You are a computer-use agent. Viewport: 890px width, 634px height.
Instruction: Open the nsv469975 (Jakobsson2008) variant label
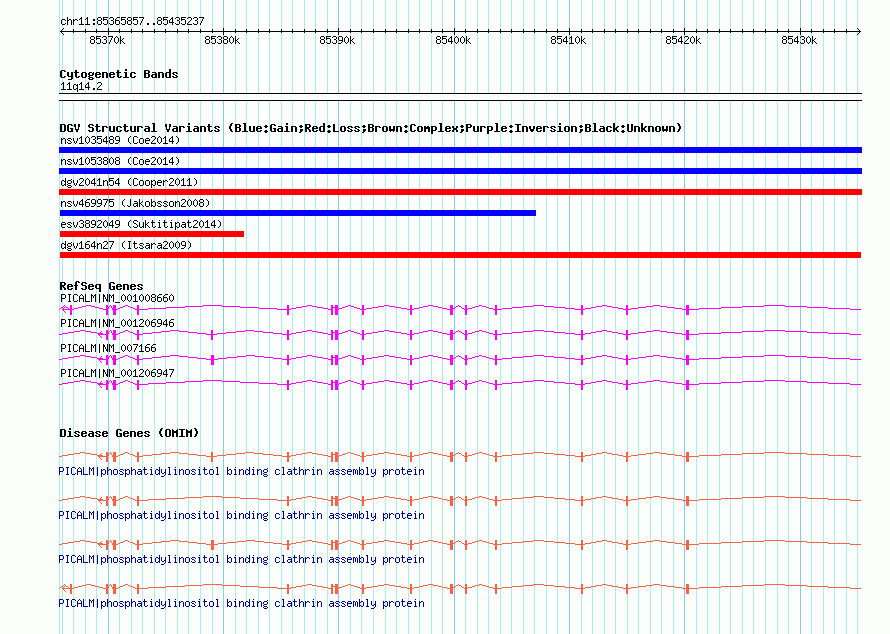click(135, 203)
